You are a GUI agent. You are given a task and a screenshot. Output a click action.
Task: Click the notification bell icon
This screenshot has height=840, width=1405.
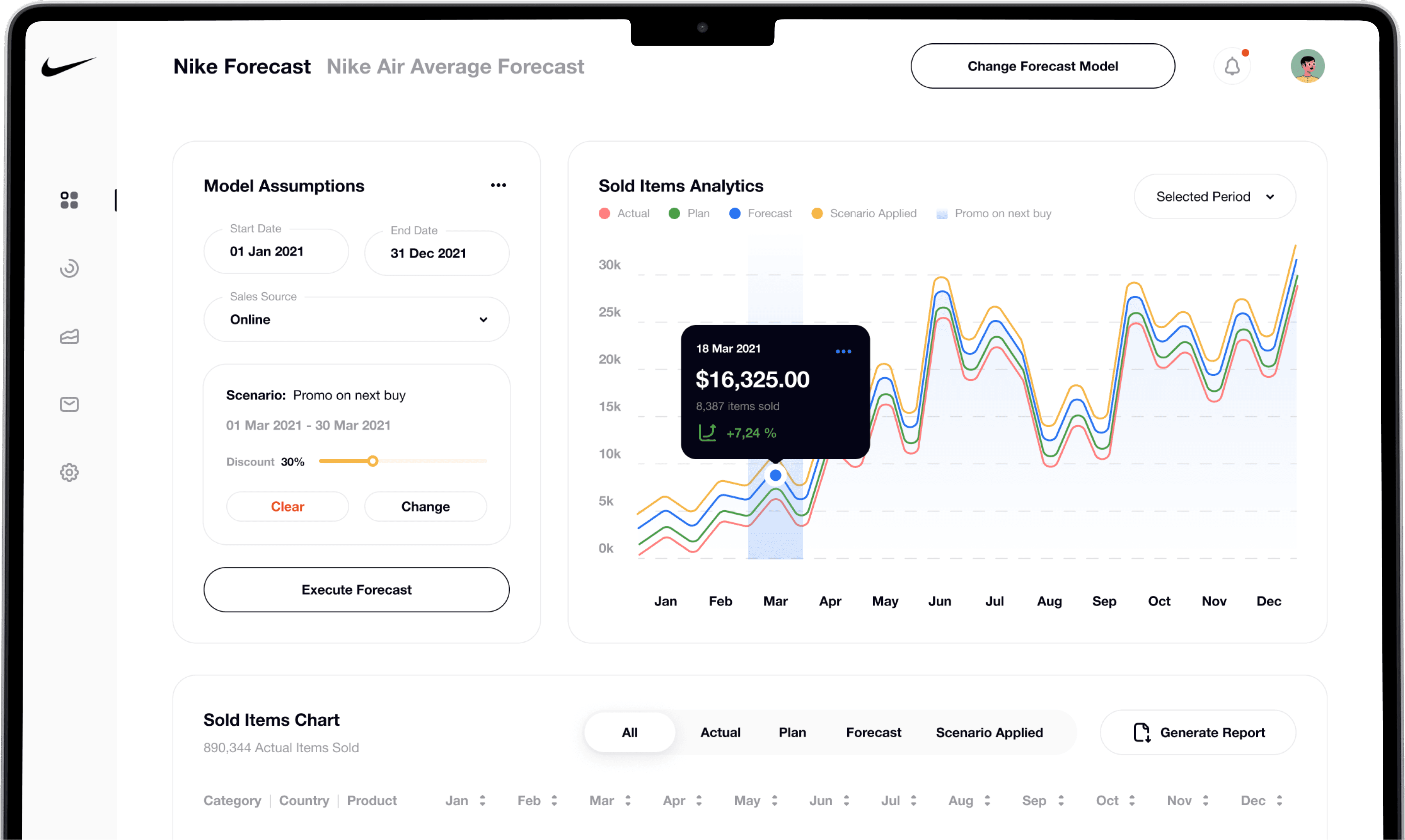click(1232, 67)
